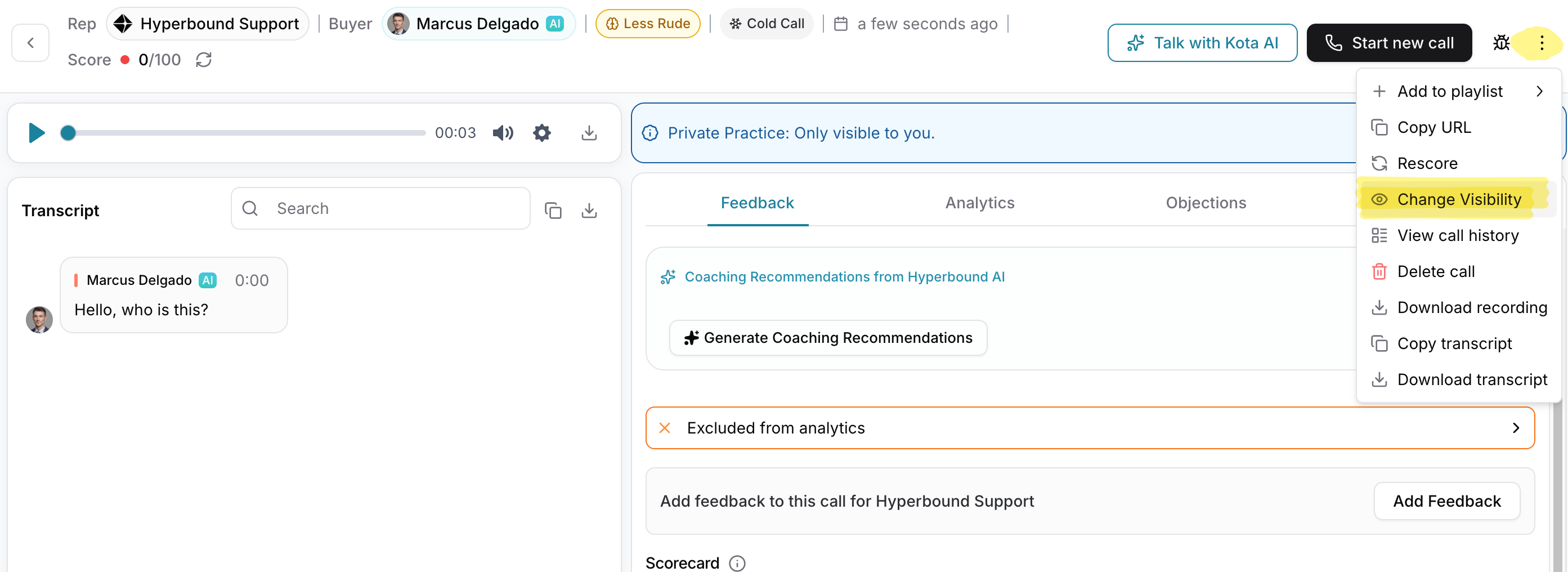Screen dimensions: 1568x572
Task: Refresh the score with the reload icon
Action: (204, 60)
